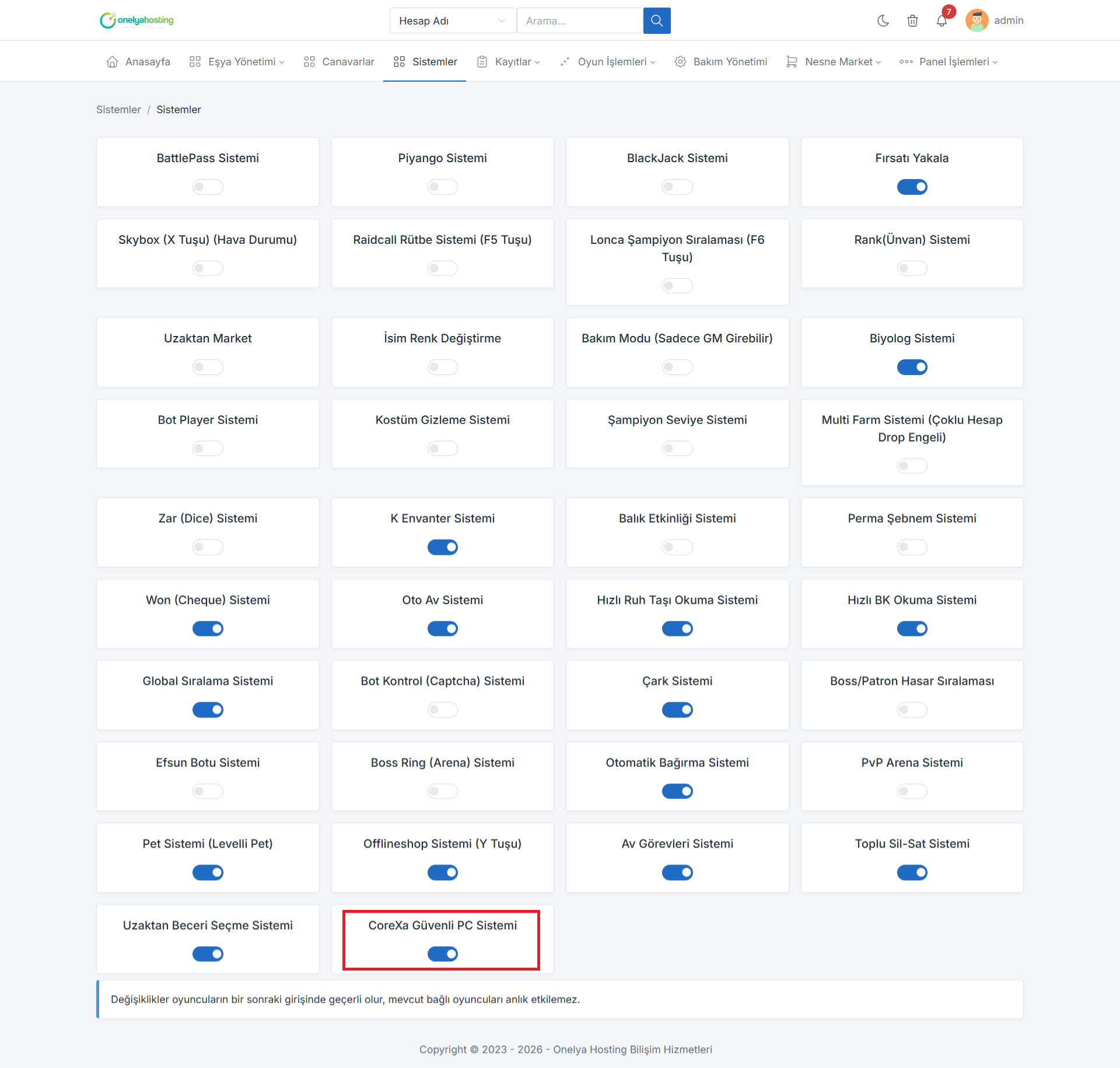Disable the Fırsatı Yakala toggle
This screenshot has height=1068, width=1120.
pyautogui.click(x=912, y=187)
